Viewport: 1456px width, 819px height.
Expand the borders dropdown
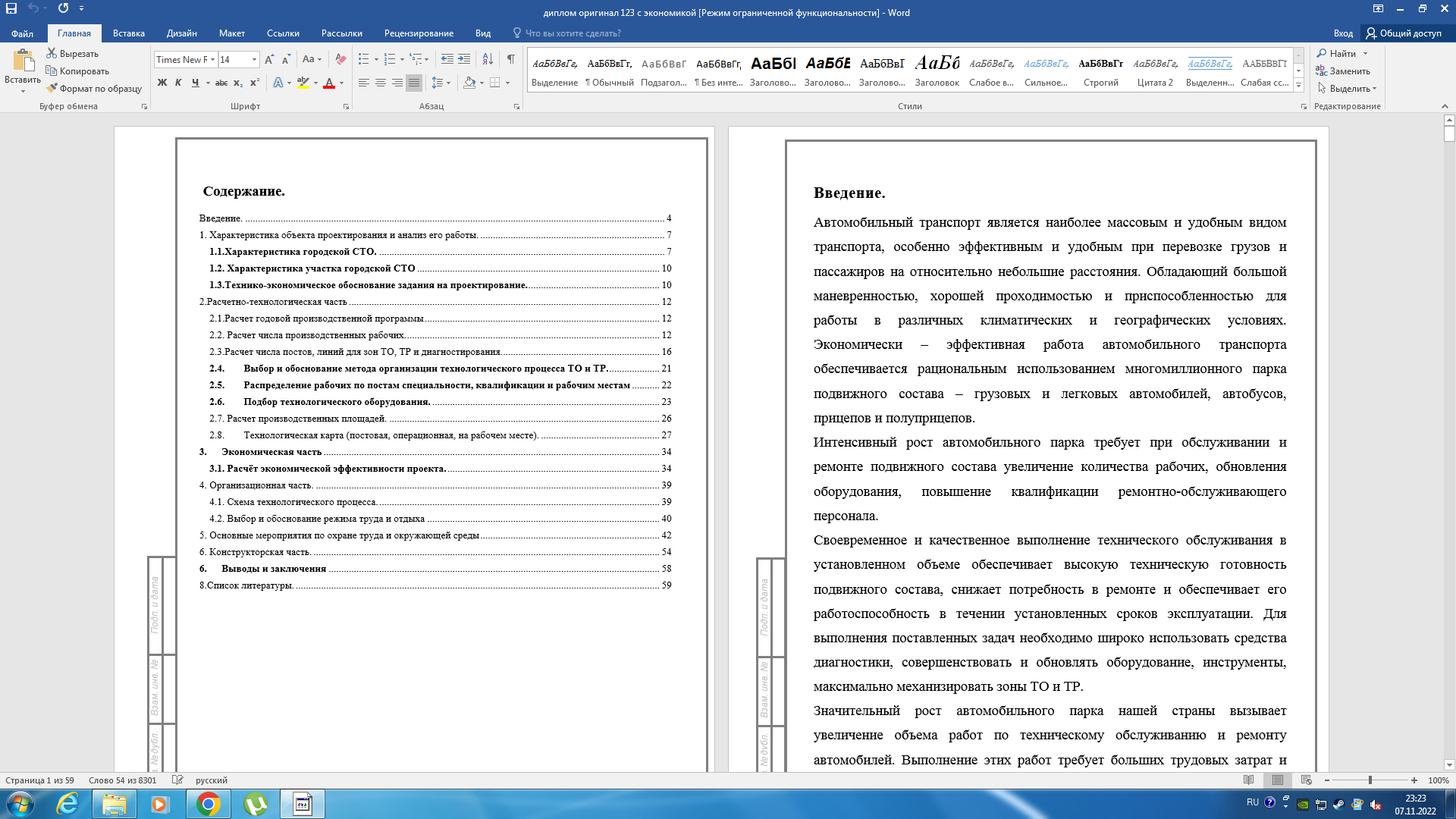507,83
